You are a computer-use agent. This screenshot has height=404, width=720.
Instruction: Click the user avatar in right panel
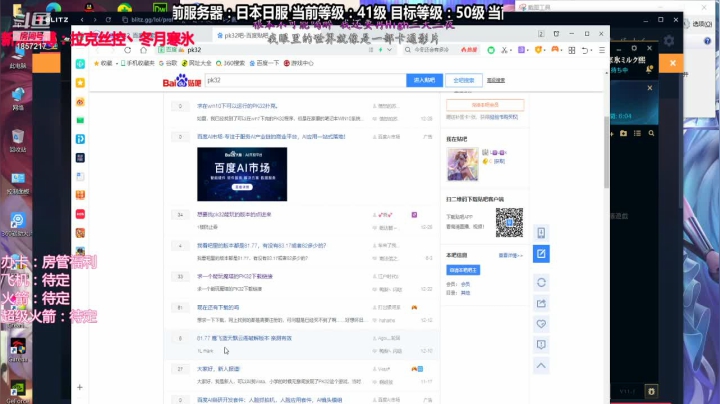tap(462, 165)
